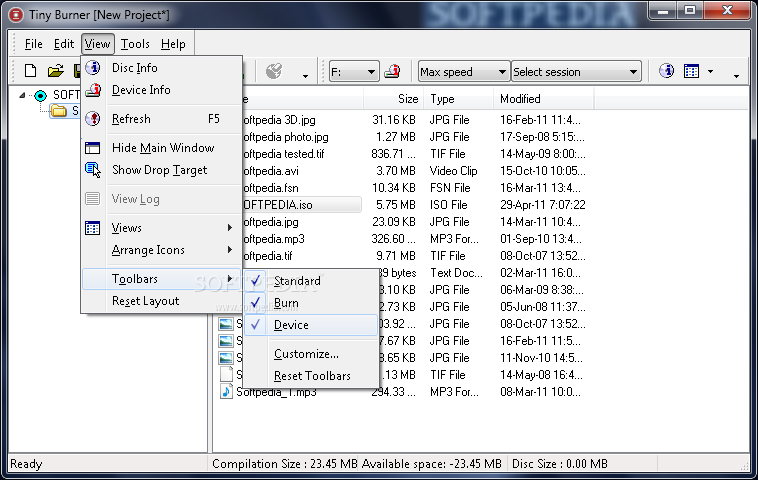Open the arrow next to the erase icon
The width and height of the screenshot is (758, 480).
(305, 76)
